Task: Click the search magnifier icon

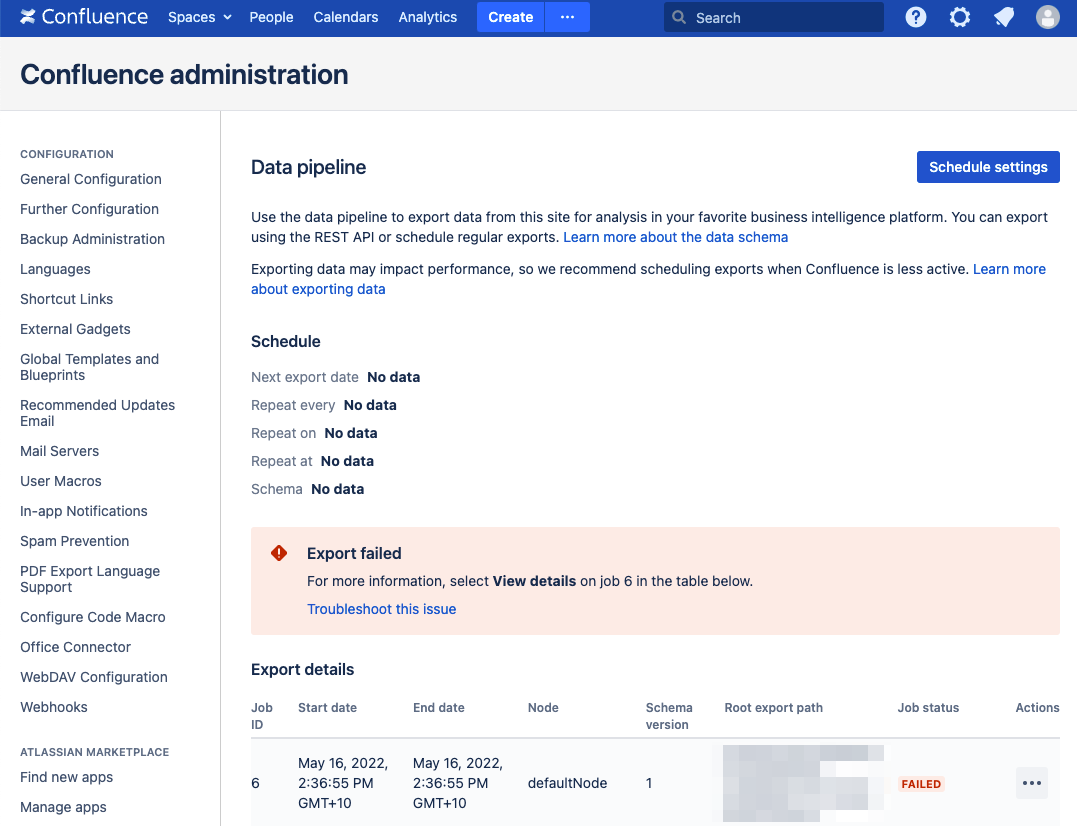Action: pyautogui.click(x=679, y=17)
